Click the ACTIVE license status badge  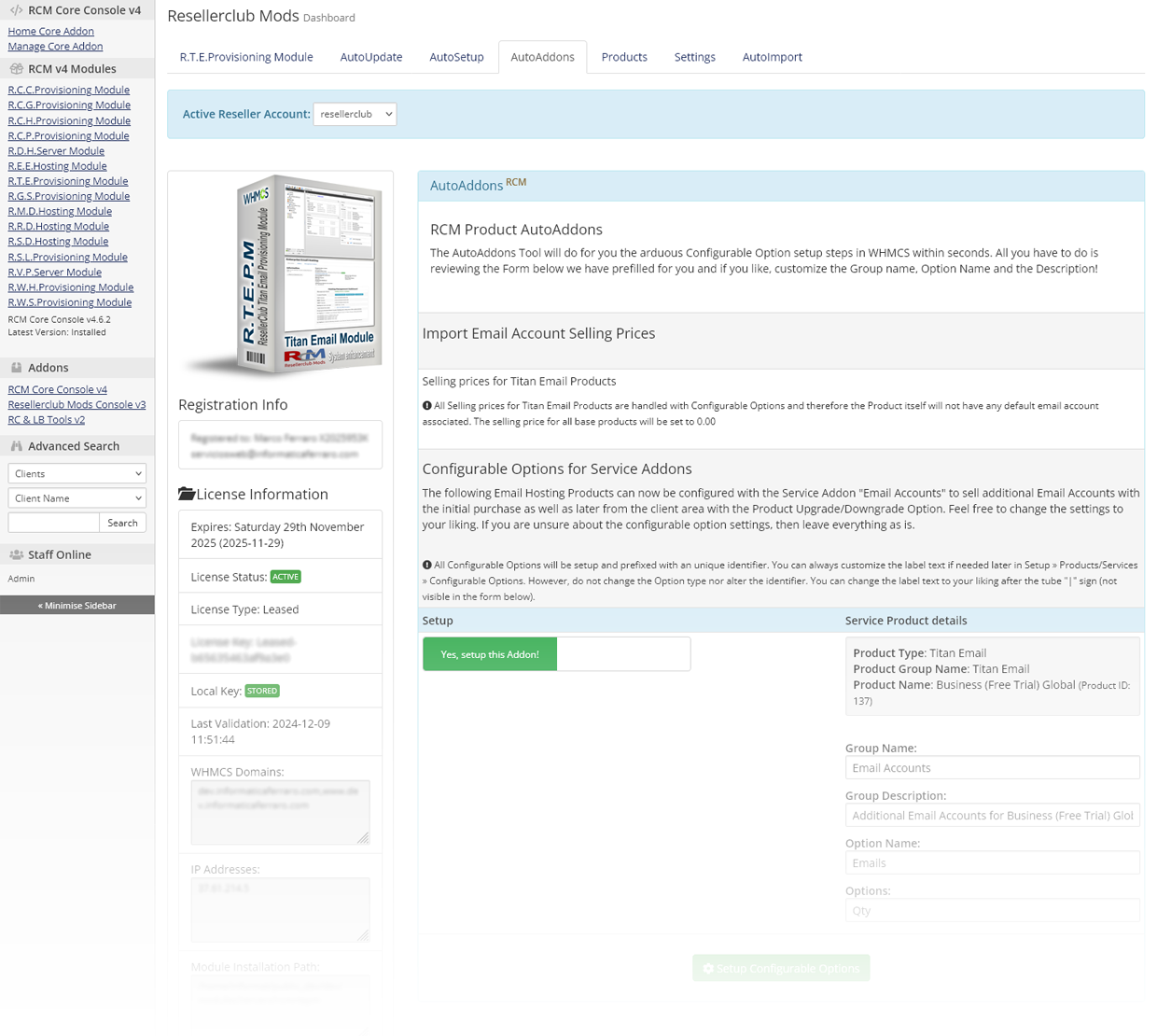coord(286,577)
